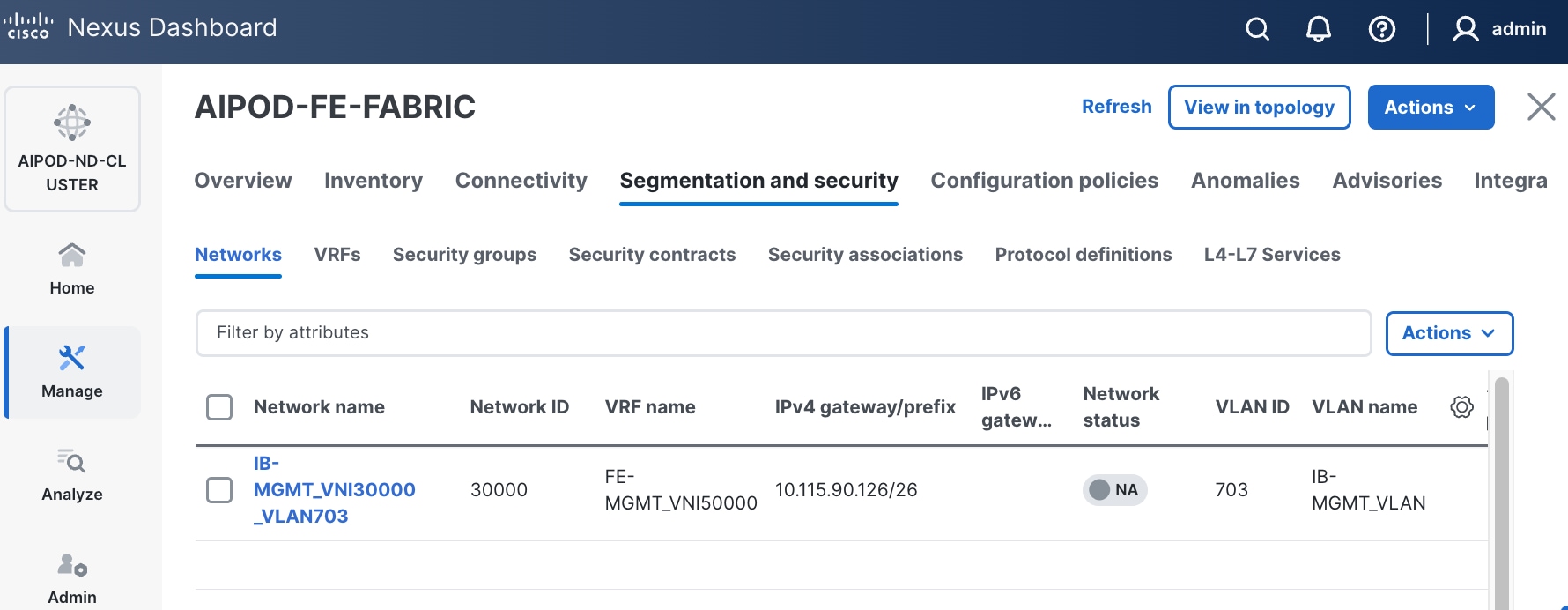Image resolution: width=1568 pixels, height=610 pixels.
Task: Click the Filter by attributes field
Action: [782, 333]
